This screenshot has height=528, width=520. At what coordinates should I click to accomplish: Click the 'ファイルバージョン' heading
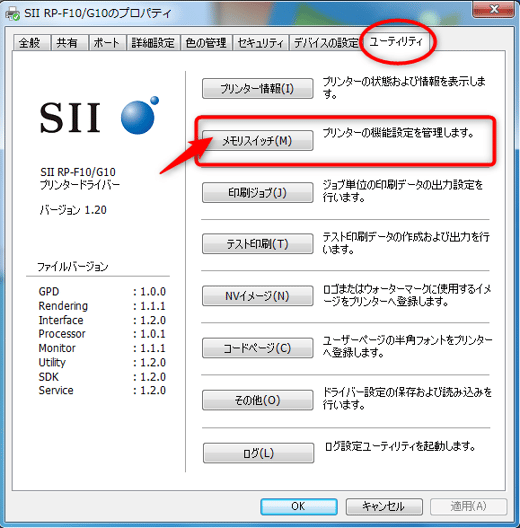72,267
